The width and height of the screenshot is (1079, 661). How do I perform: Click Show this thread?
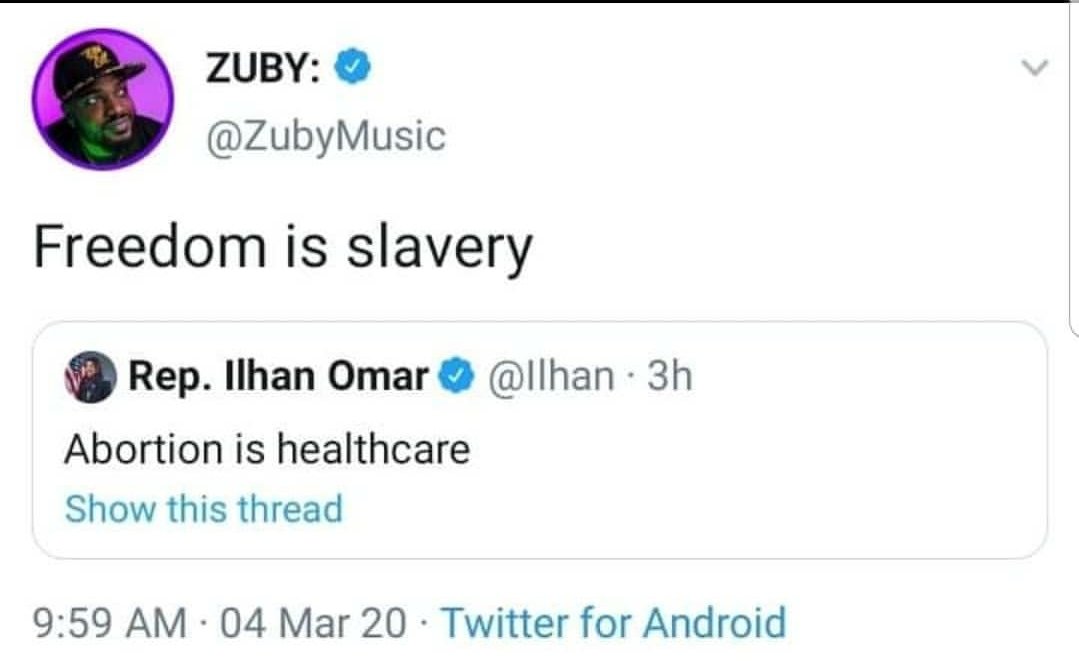(204, 510)
